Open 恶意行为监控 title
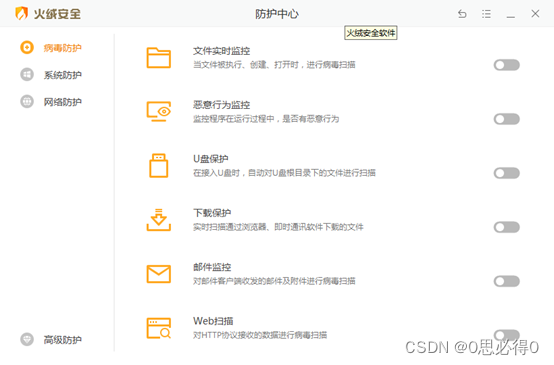The image size is (554, 365). tap(222, 105)
